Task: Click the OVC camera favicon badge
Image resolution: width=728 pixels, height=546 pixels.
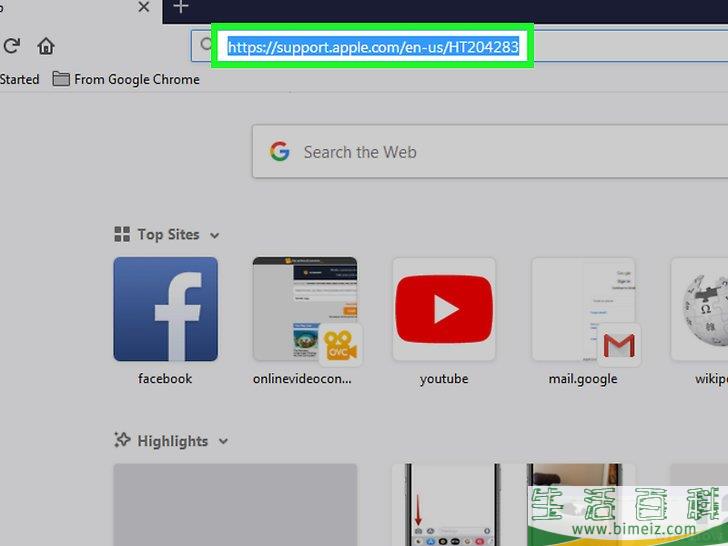Action: coord(340,345)
